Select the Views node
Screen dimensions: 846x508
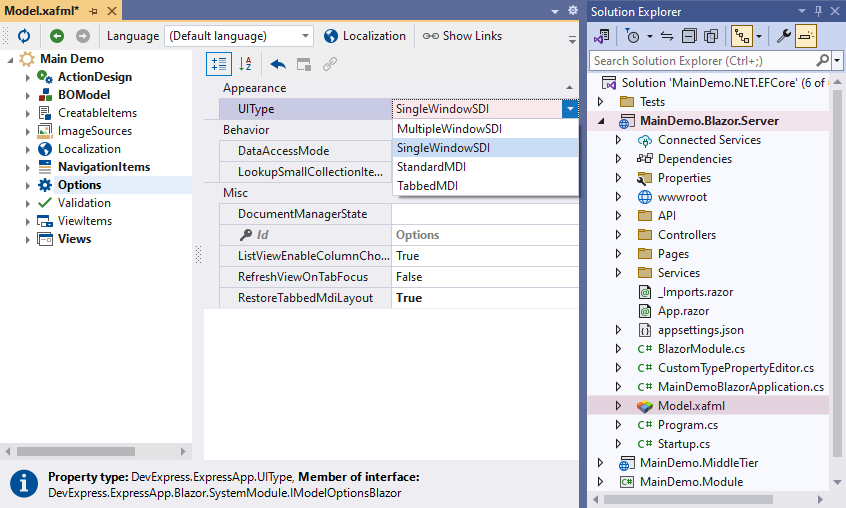[74, 239]
